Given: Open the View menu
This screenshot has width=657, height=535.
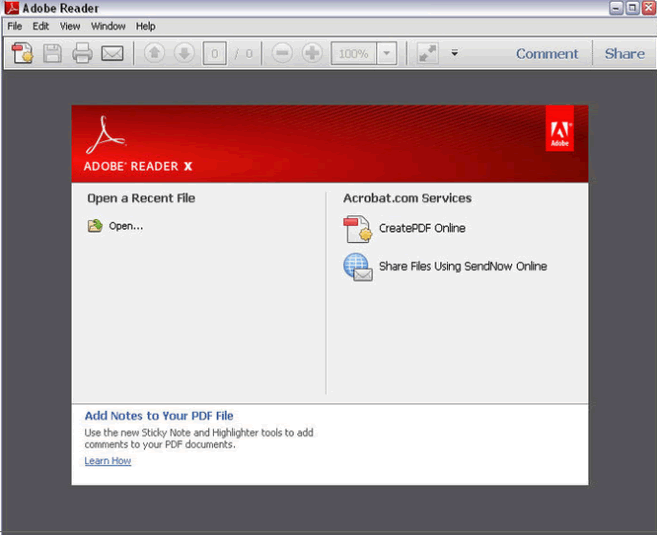Looking at the screenshot, I should (x=70, y=26).
